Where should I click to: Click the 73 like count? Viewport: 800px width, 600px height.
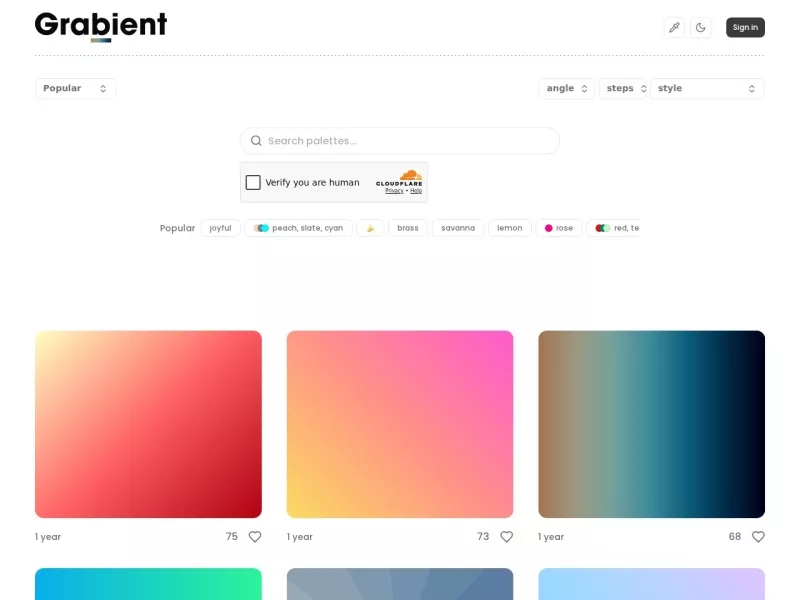483,537
